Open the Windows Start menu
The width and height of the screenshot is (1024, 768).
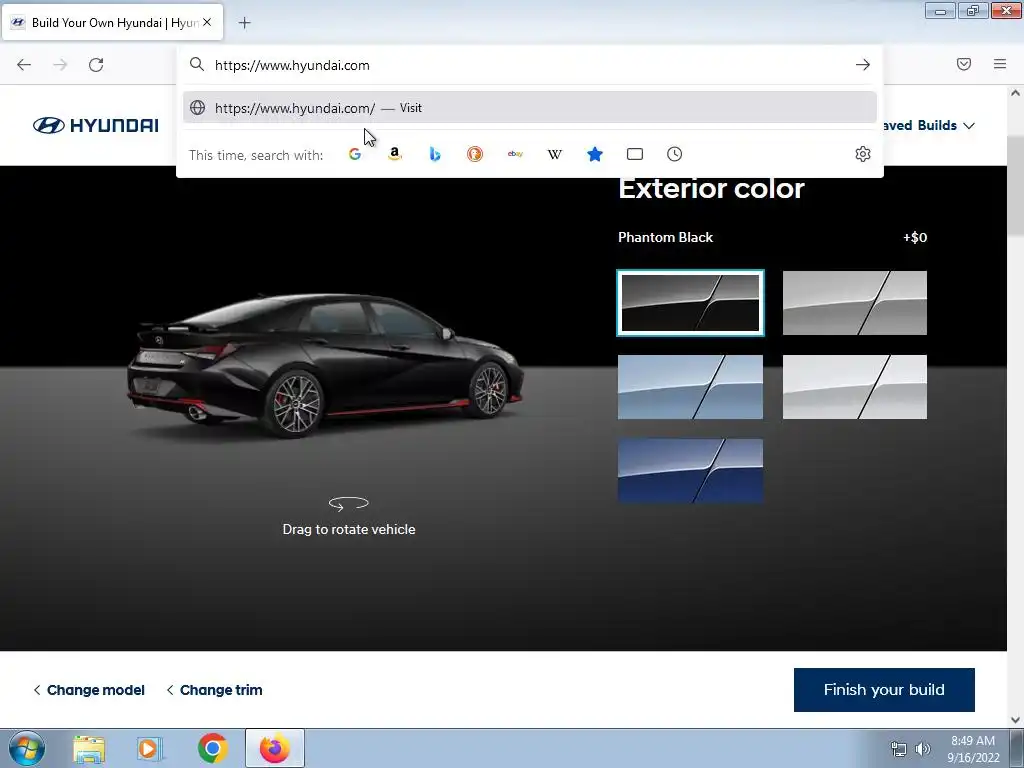(x=27, y=748)
